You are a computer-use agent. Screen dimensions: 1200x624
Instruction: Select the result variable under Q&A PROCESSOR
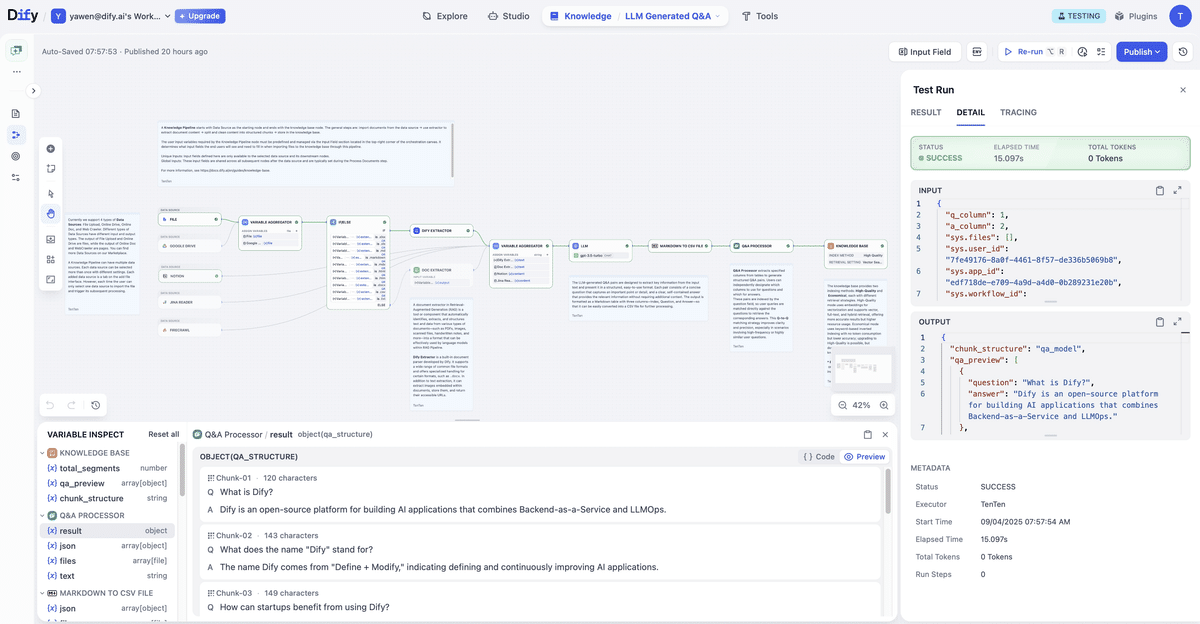[70, 530]
